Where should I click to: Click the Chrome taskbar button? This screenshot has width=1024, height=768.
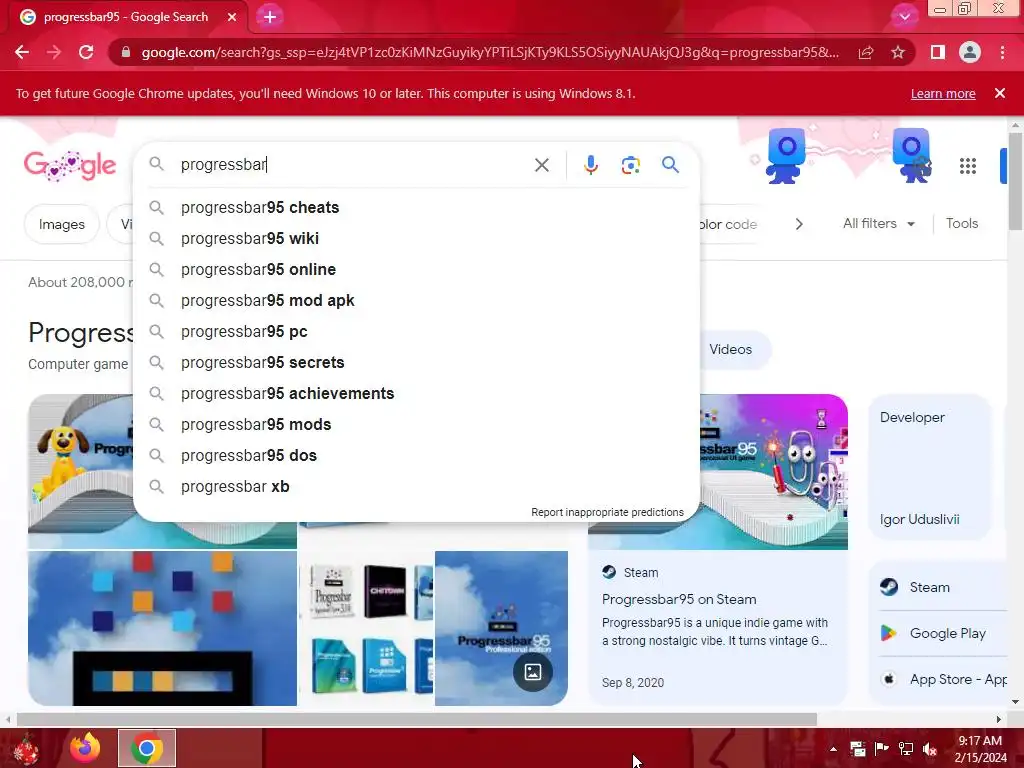pos(147,748)
